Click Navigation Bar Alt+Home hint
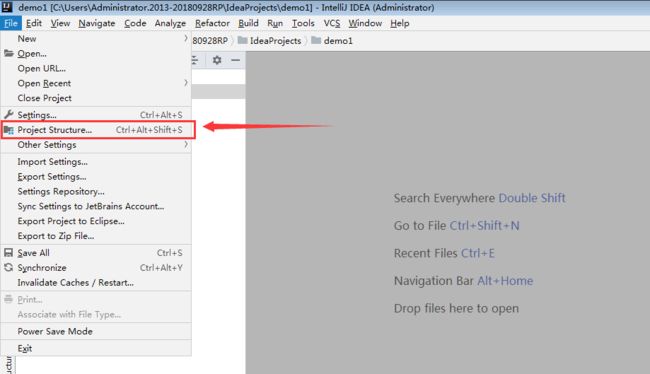This screenshot has height=374, width=650. (x=463, y=281)
